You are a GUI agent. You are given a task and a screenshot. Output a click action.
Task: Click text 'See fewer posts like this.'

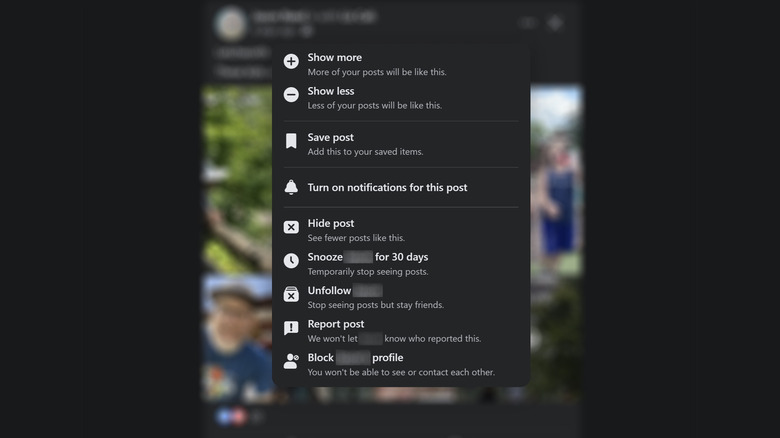click(356, 238)
